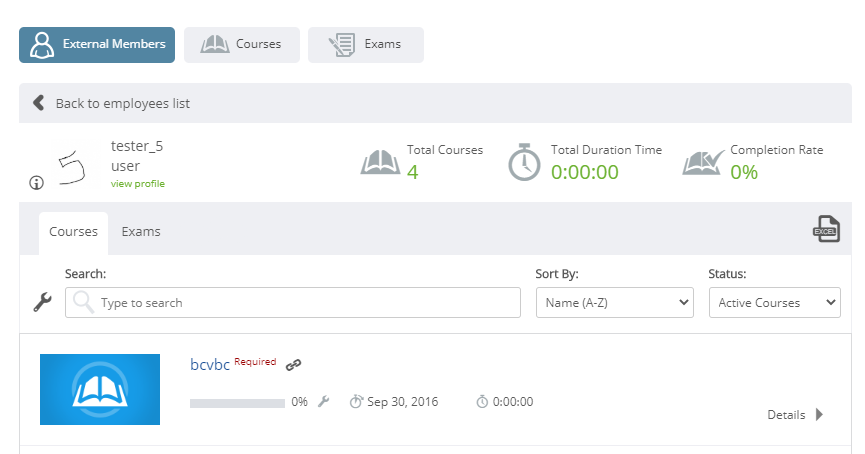Image resolution: width=865 pixels, height=454 pixels.
Task: Expand Details arrow for the bcvbc course
Action: [819, 414]
